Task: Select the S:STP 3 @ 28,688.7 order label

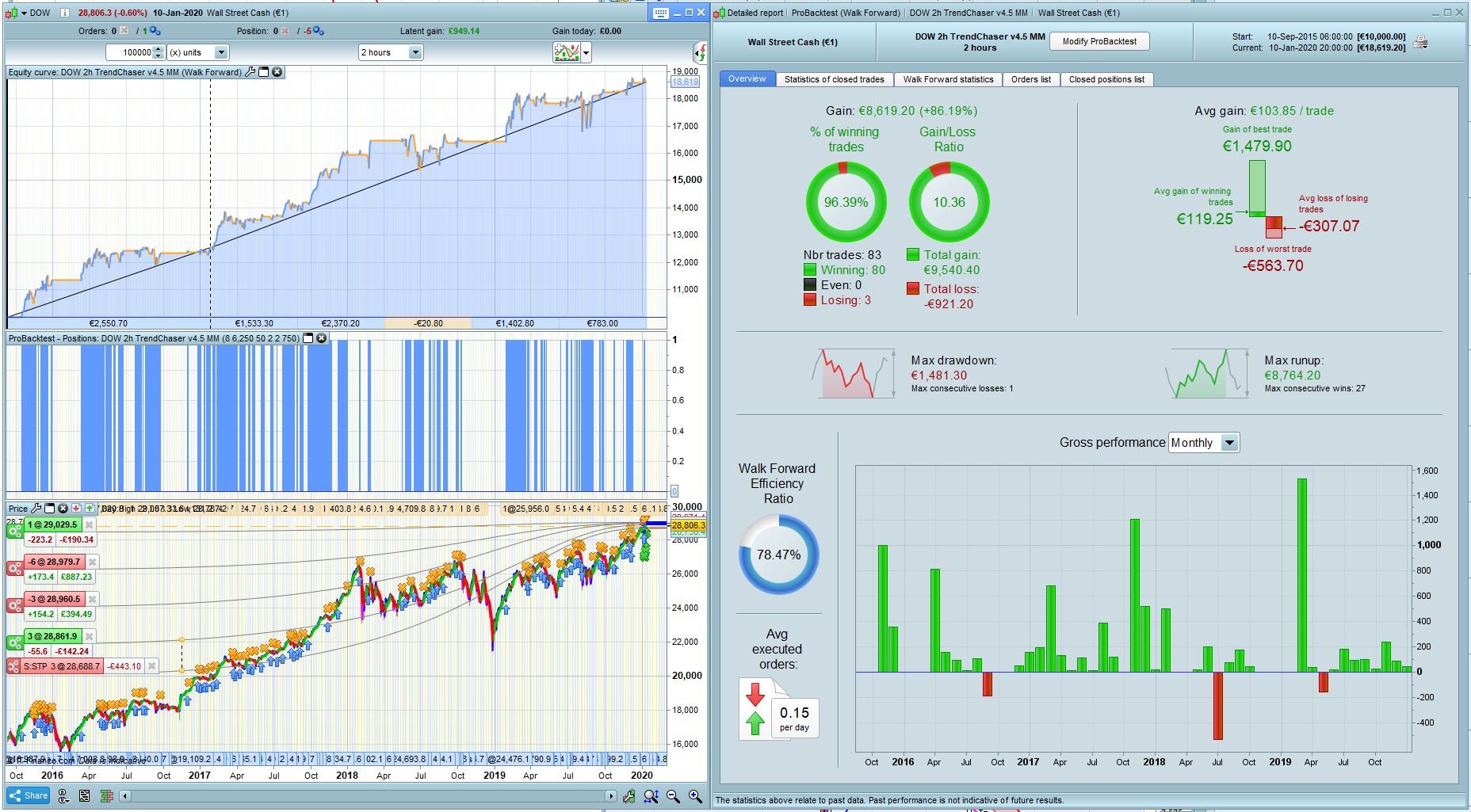Action: click(63, 666)
